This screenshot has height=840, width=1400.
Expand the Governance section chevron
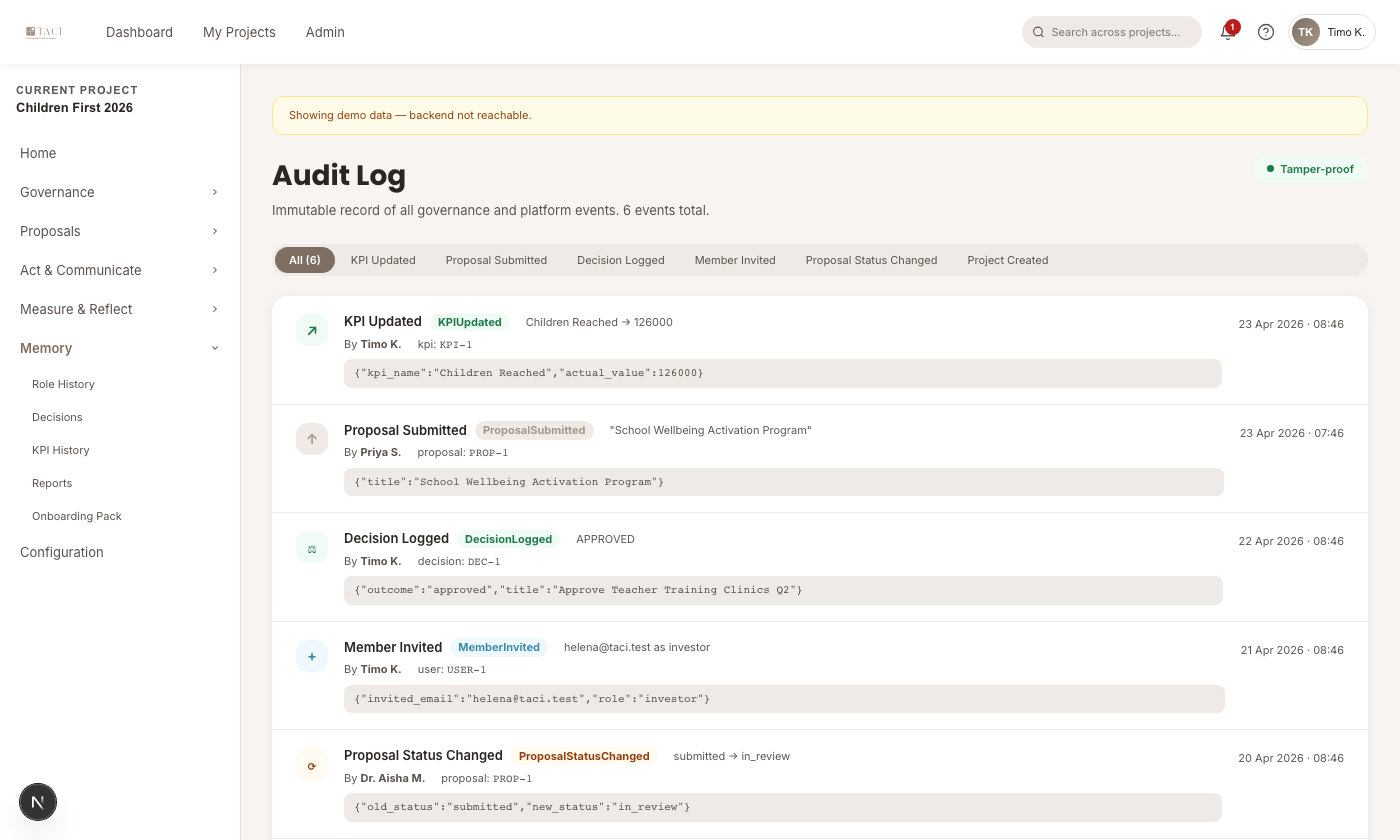[x=214, y=192]
